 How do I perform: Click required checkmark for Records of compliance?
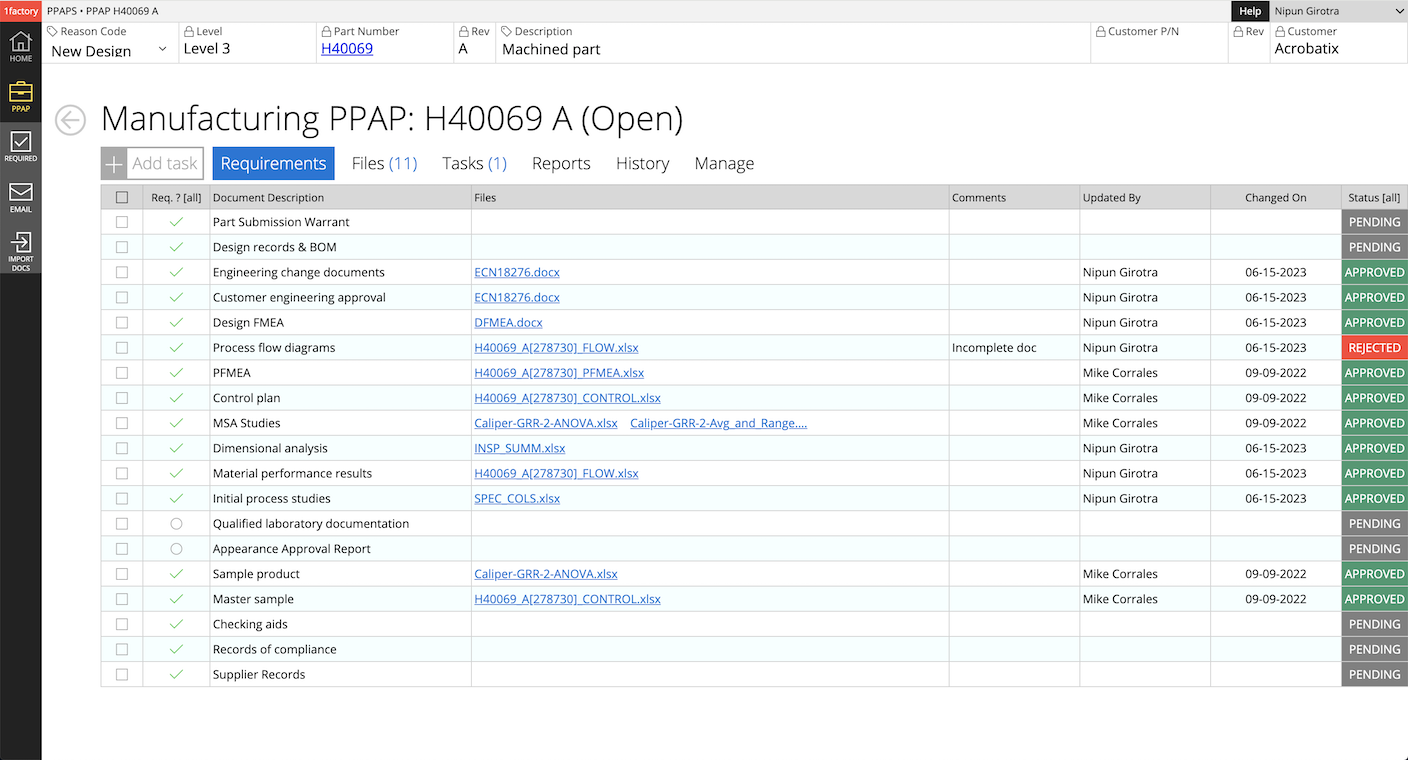coord(177,649)
